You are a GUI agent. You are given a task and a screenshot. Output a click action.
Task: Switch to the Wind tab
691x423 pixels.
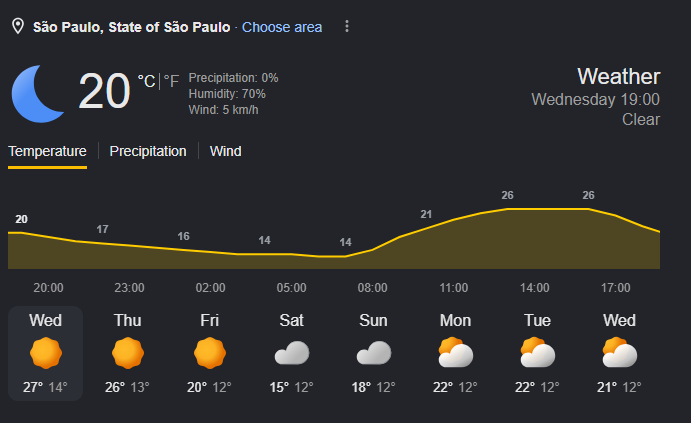(226, 152)
